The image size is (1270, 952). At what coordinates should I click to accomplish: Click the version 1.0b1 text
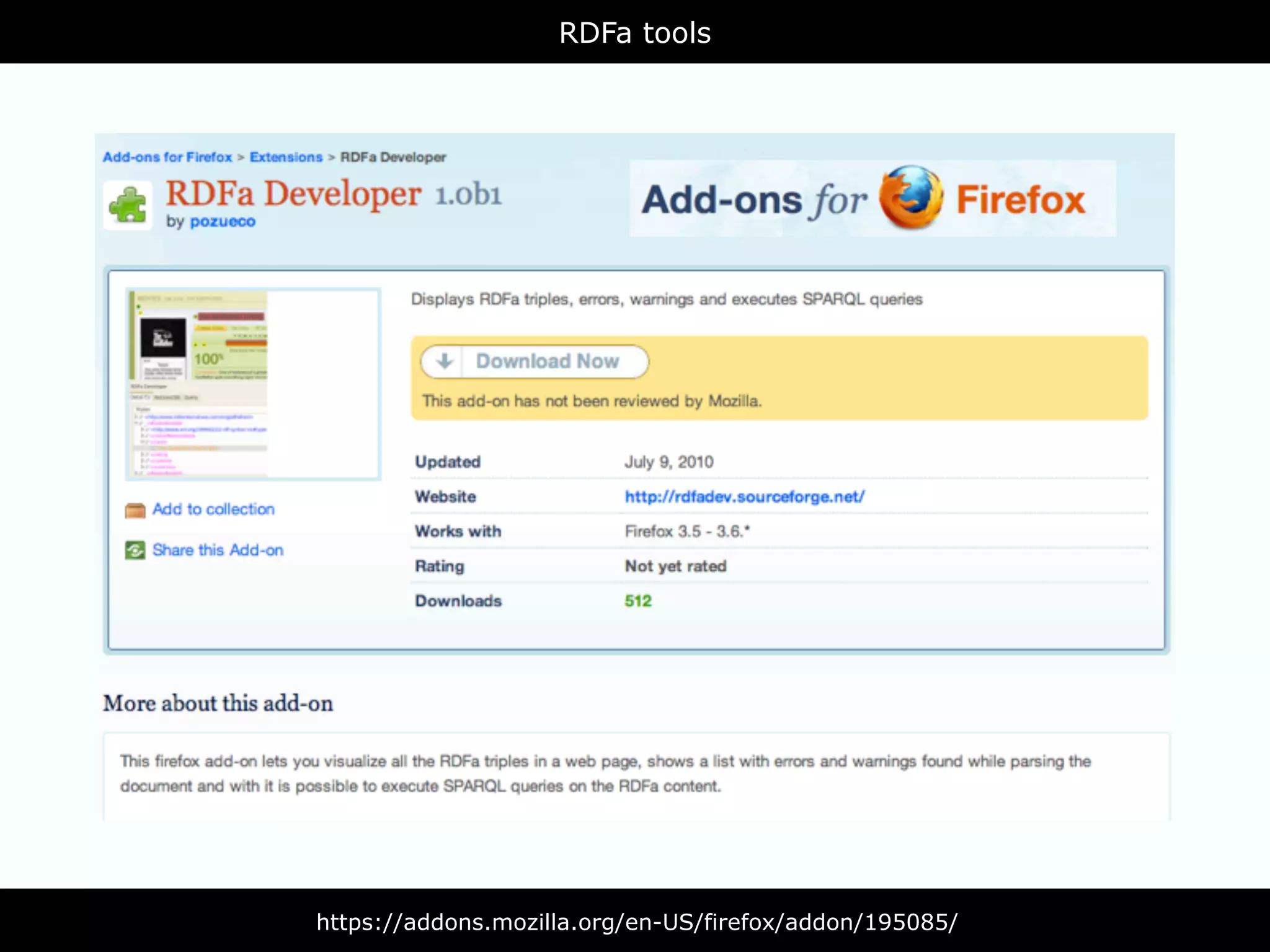468,195
